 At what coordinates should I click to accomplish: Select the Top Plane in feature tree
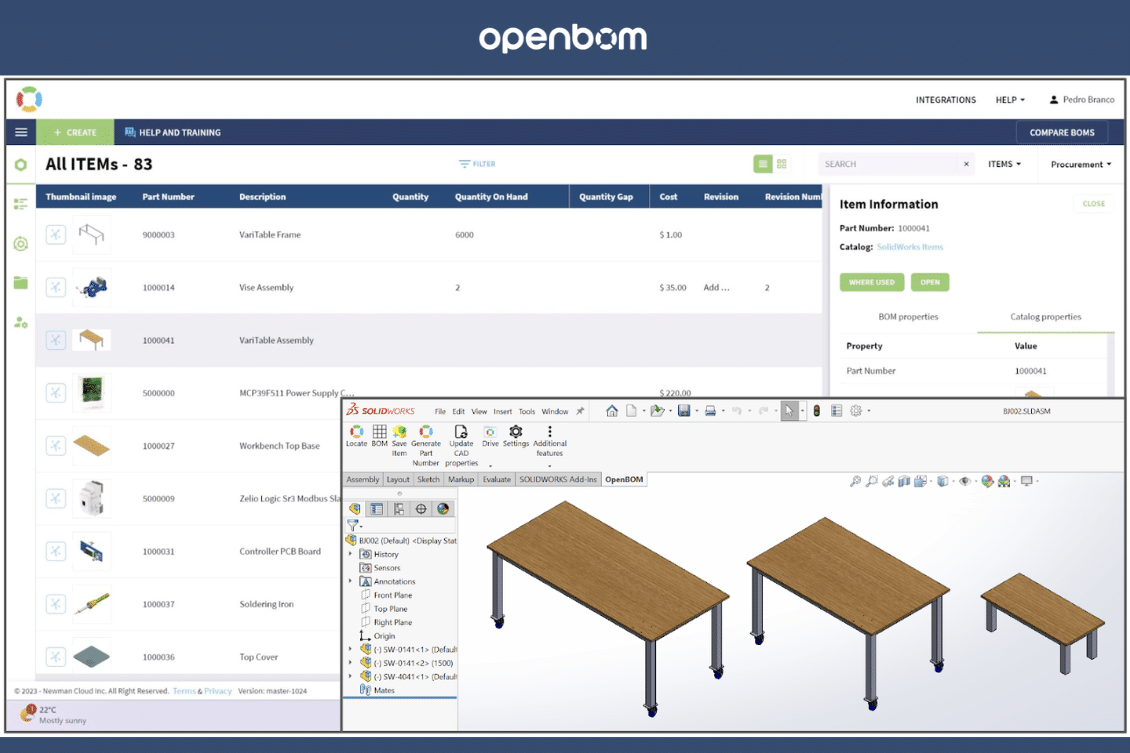pyautogui.click(x=390, y=609)
